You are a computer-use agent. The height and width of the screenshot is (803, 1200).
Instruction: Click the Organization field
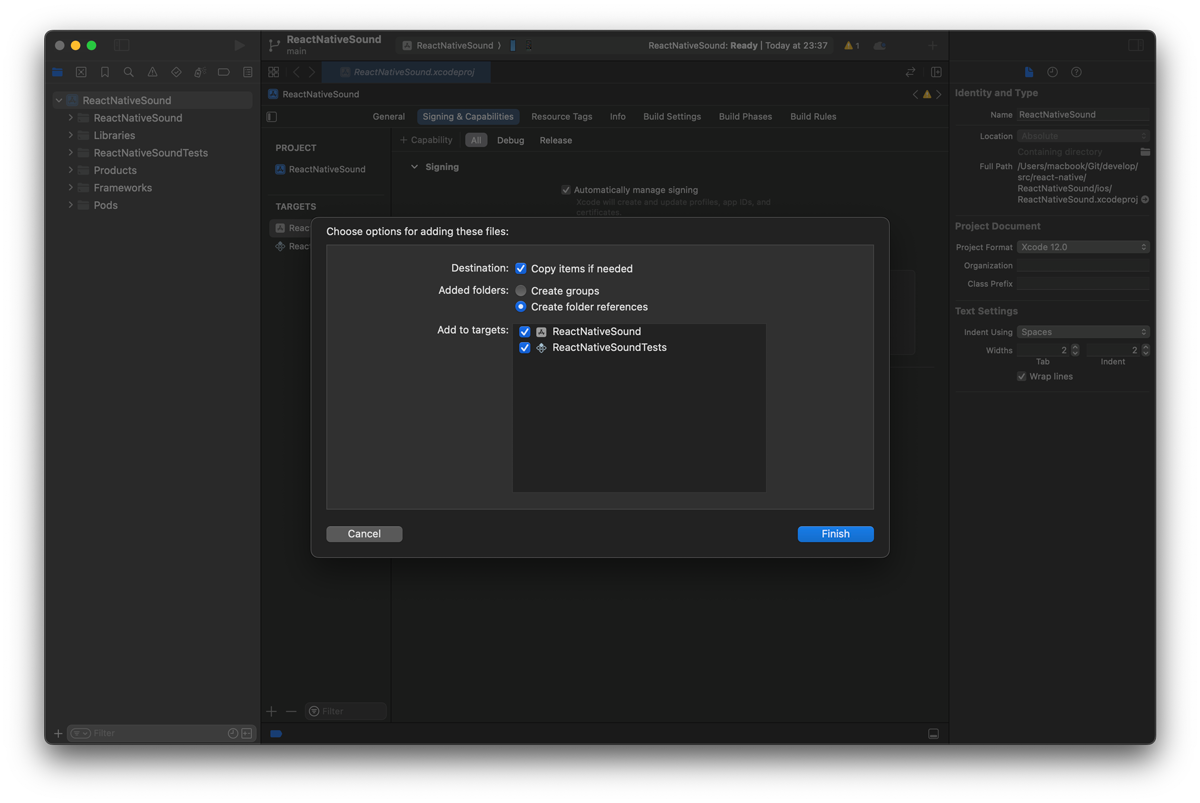click(x=1083, y=266)
